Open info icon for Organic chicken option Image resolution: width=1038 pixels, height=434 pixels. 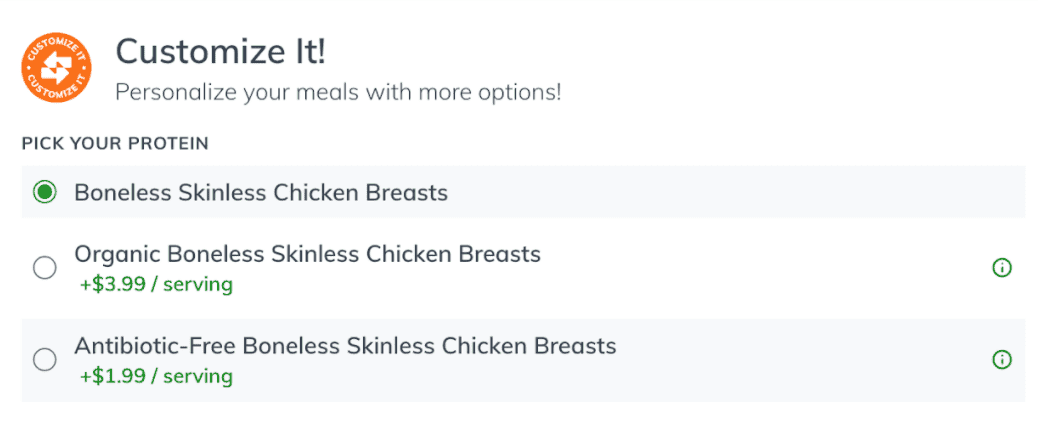1002,268
